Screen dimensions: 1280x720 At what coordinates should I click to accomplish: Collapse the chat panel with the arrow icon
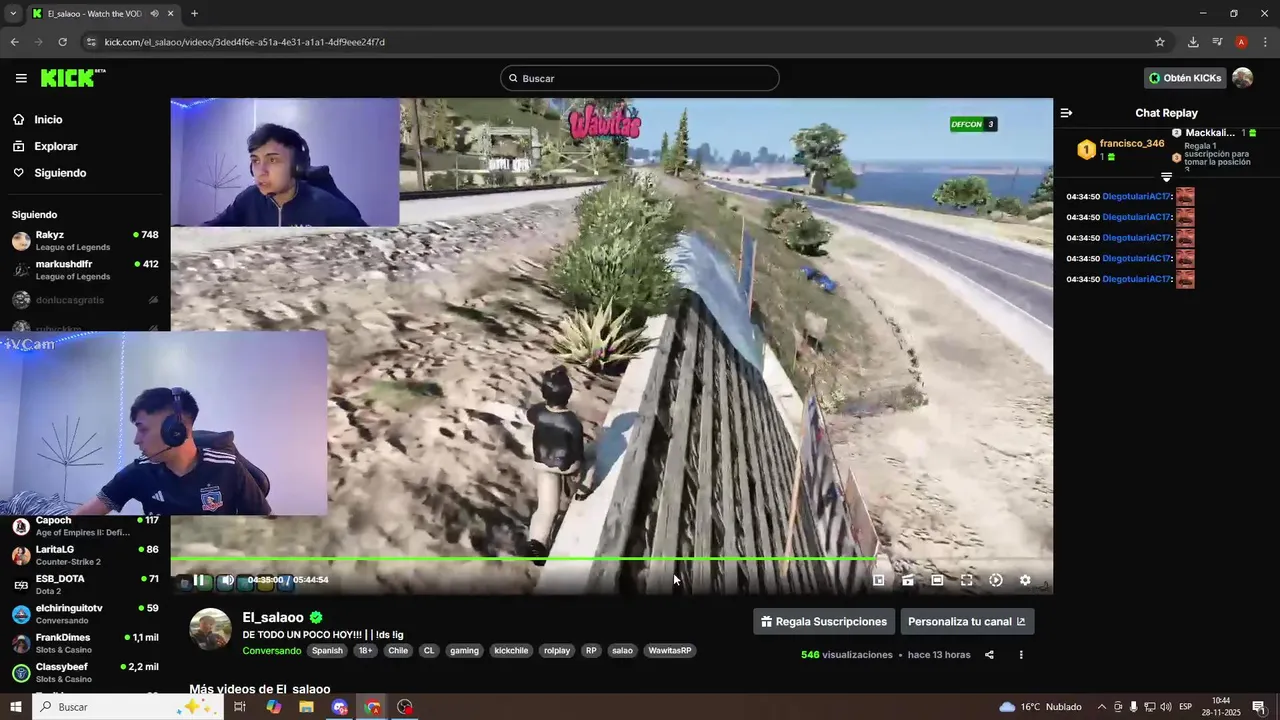coord(1066,113)
